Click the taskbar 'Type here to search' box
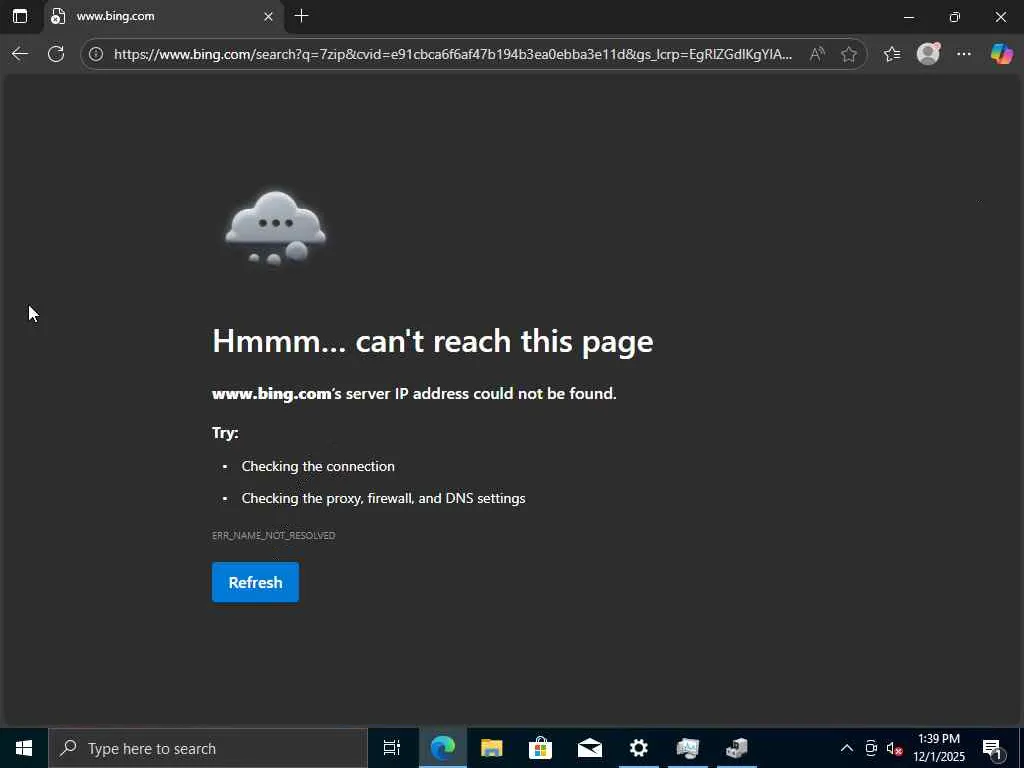1024x768 pixels. [208, 748]
